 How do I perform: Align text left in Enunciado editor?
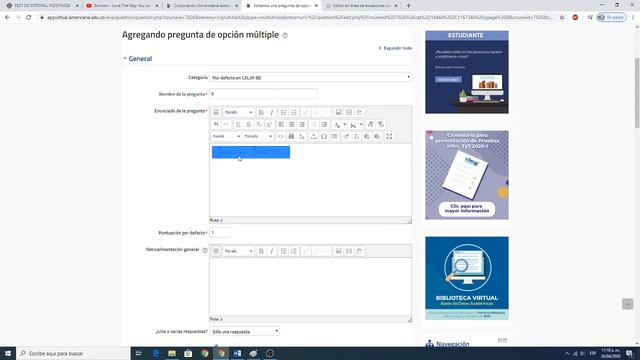(x=281, y=124)
